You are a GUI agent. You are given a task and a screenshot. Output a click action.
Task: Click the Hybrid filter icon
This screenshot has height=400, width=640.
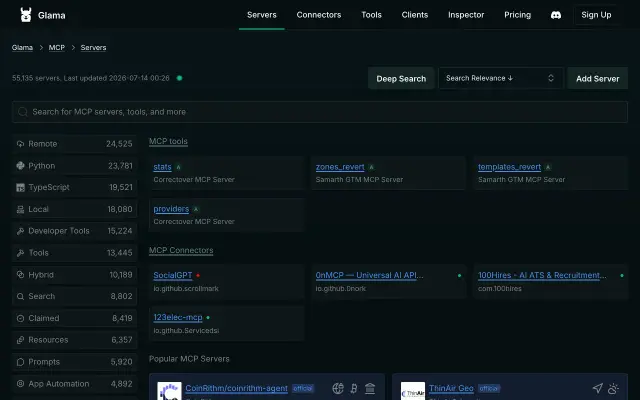(x=20, y=275)
